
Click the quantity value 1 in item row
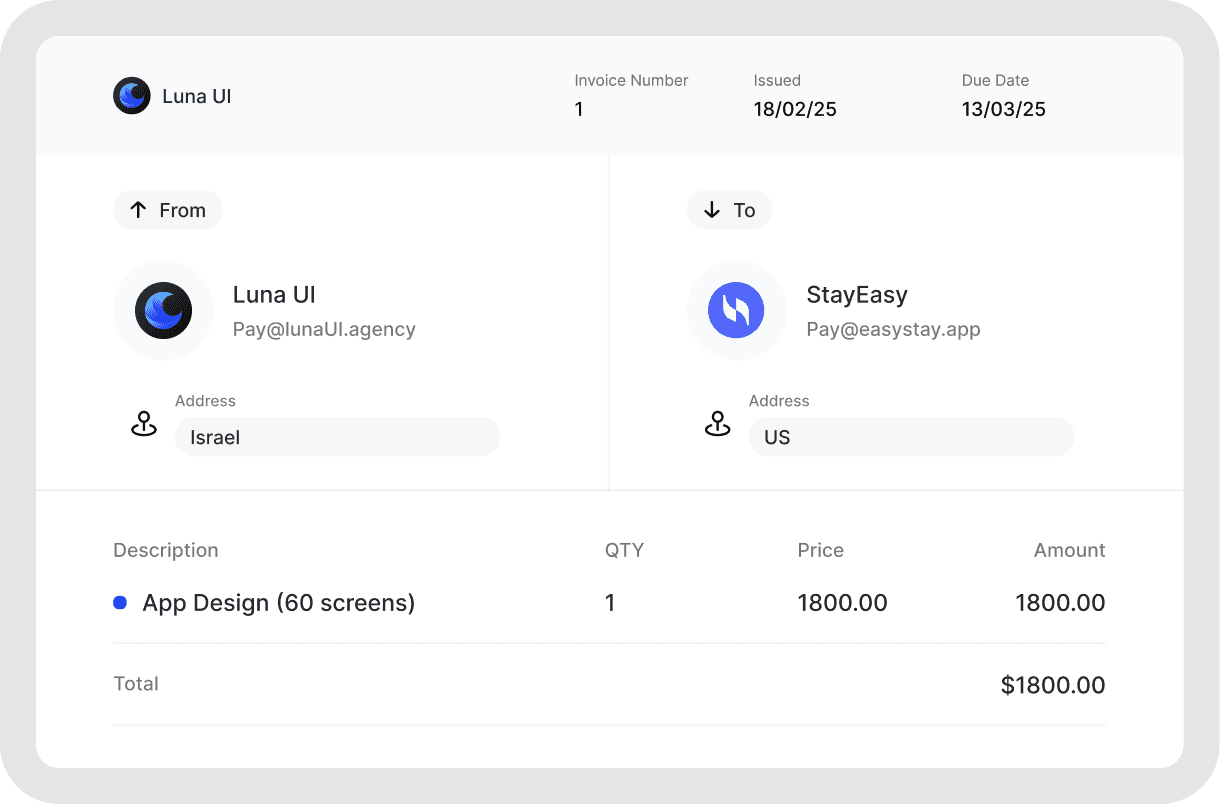click(x=610, y=603)
